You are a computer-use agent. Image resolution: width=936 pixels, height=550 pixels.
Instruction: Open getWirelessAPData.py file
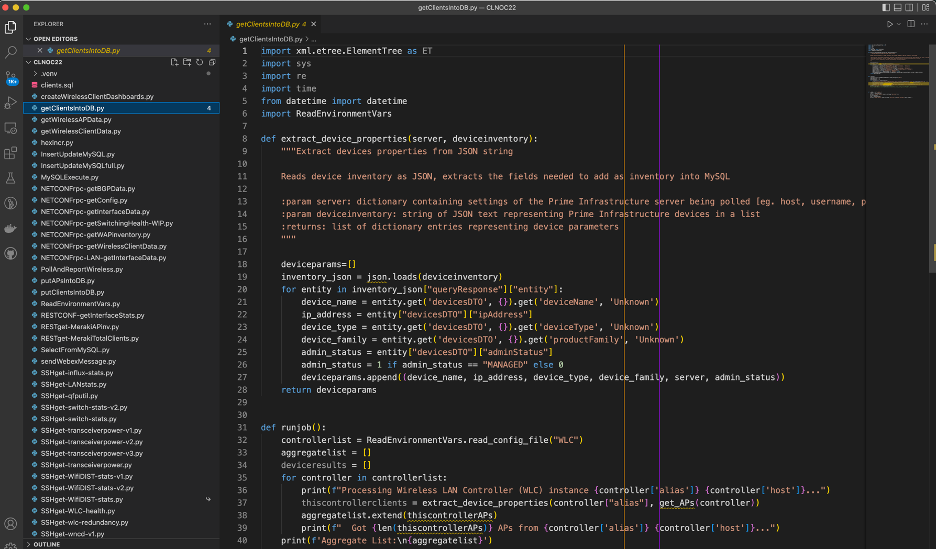76,119
